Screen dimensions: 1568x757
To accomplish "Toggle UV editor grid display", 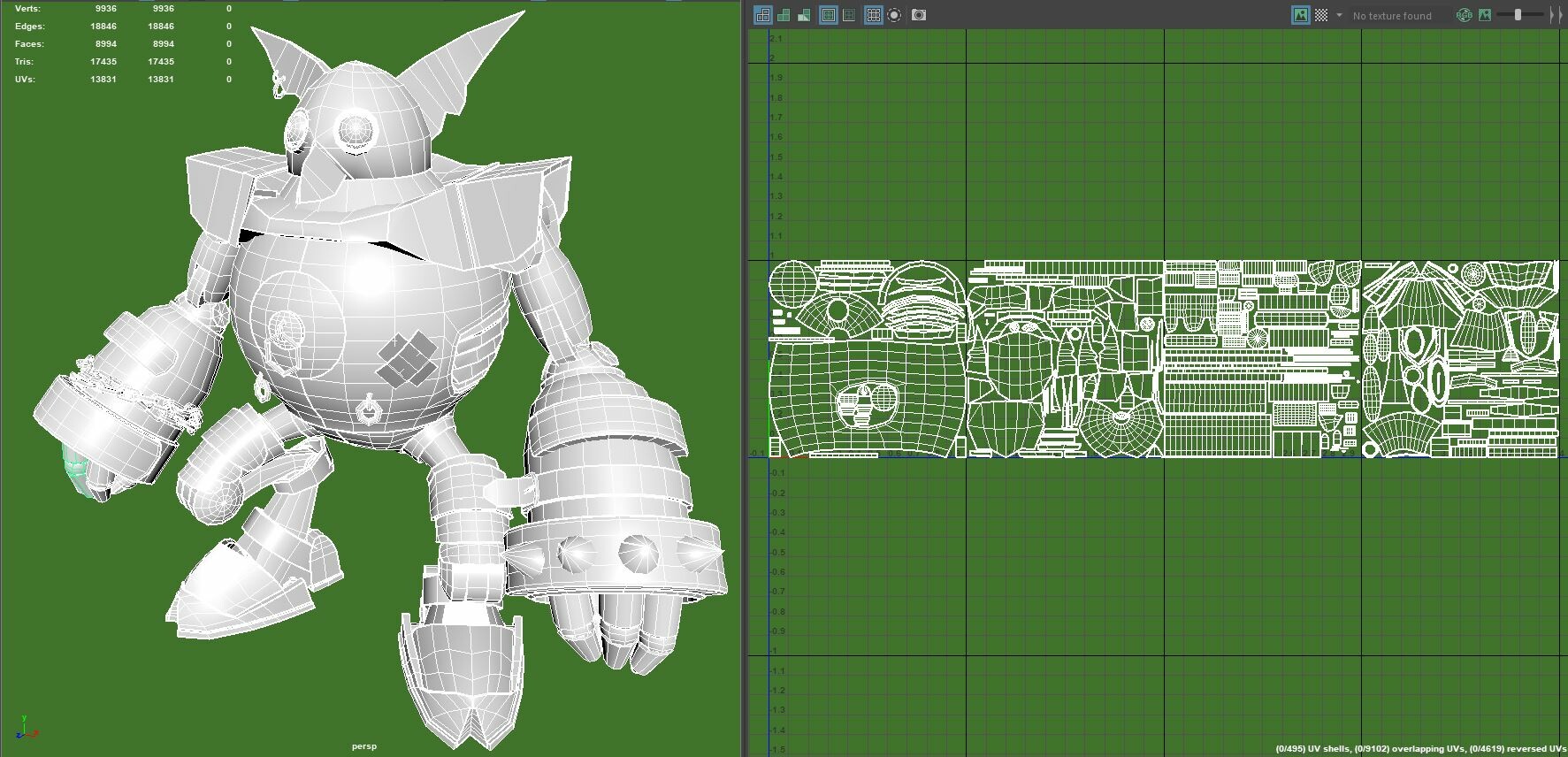I will (873, 15).
